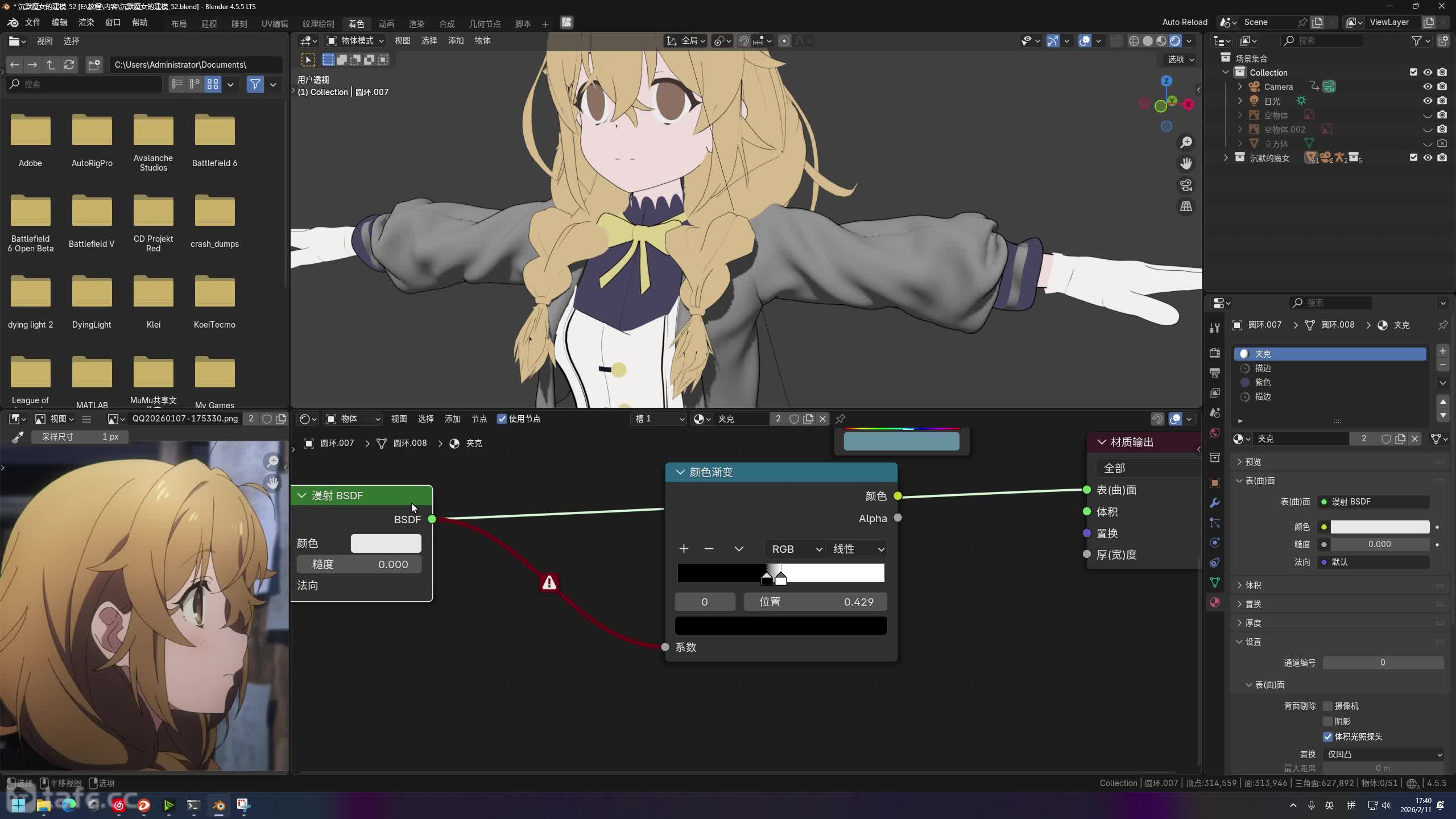1456x819 pixels.
Task: Open the RGB color mode dropdown
Action: tap(796, 549)
